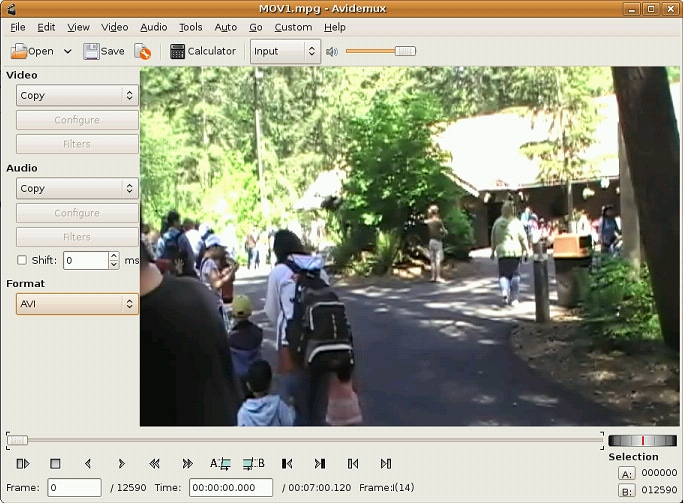Jump to previous keyframe
The width and height of the screenshot is (683, 503).
click(x=154, y=464)
